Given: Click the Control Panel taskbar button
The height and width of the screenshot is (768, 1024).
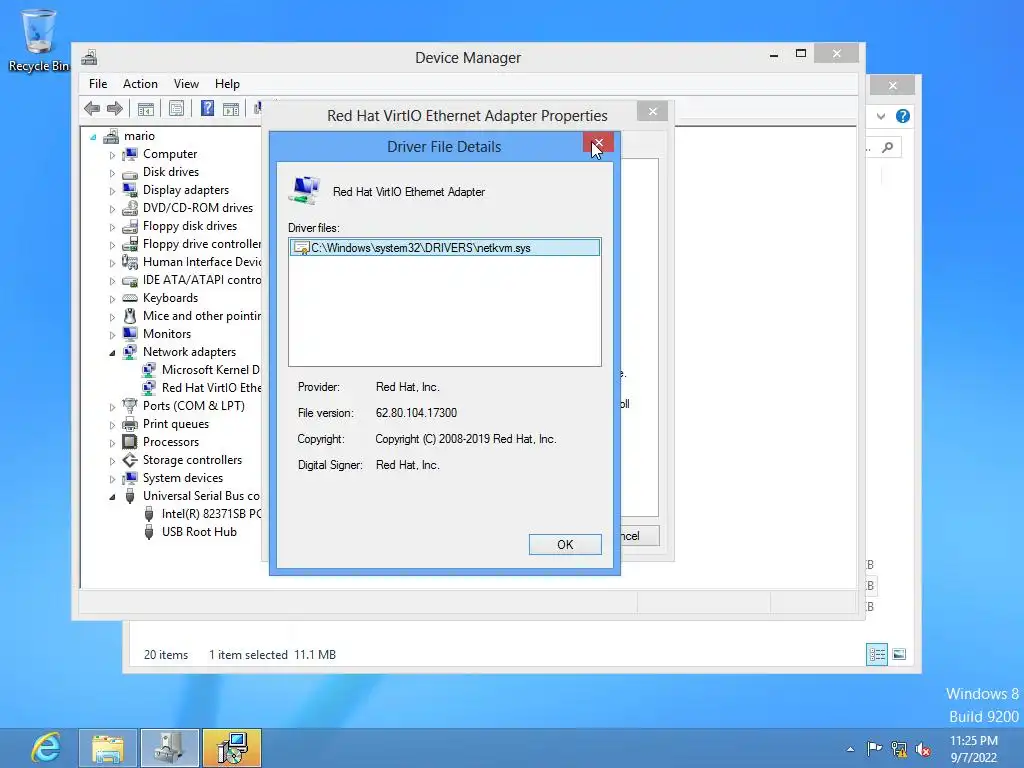Looking at the screenshot, I should [x=232, y=748].
